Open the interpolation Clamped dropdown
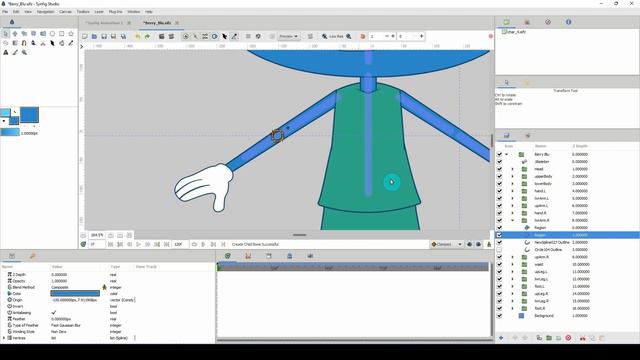 [447, 244]
